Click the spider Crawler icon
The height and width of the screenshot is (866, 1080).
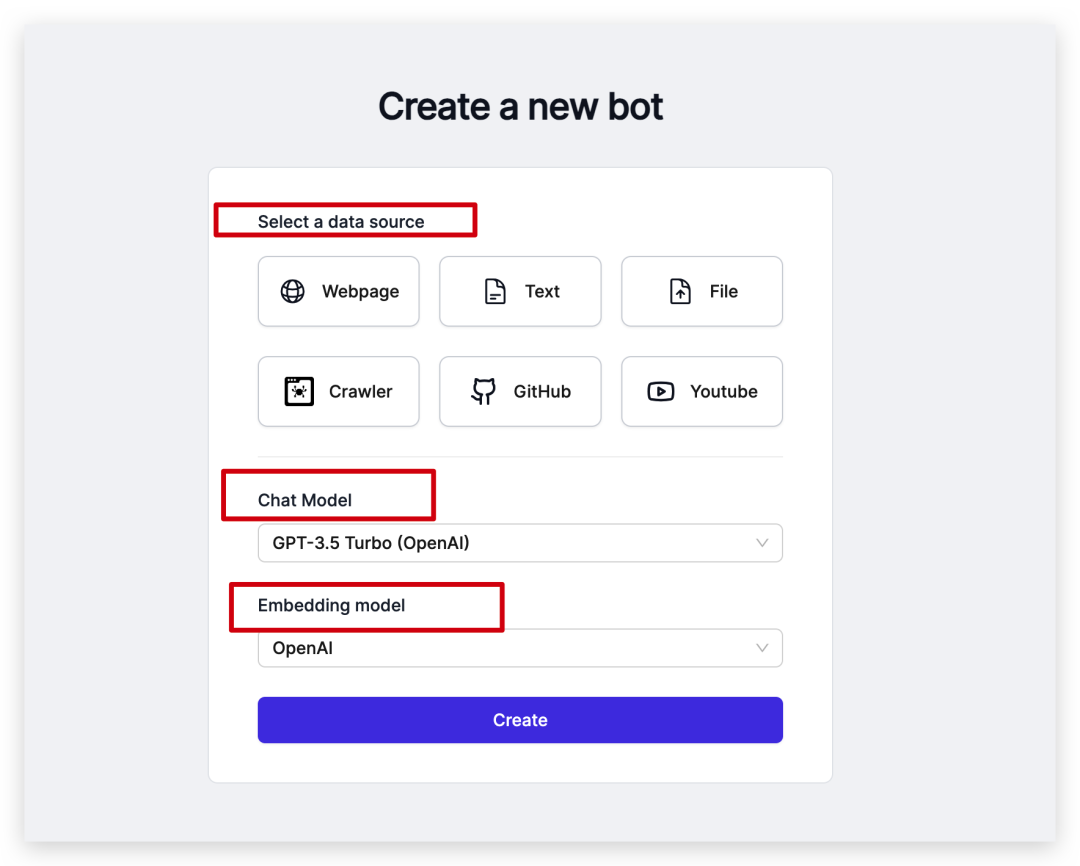point(299,391)
